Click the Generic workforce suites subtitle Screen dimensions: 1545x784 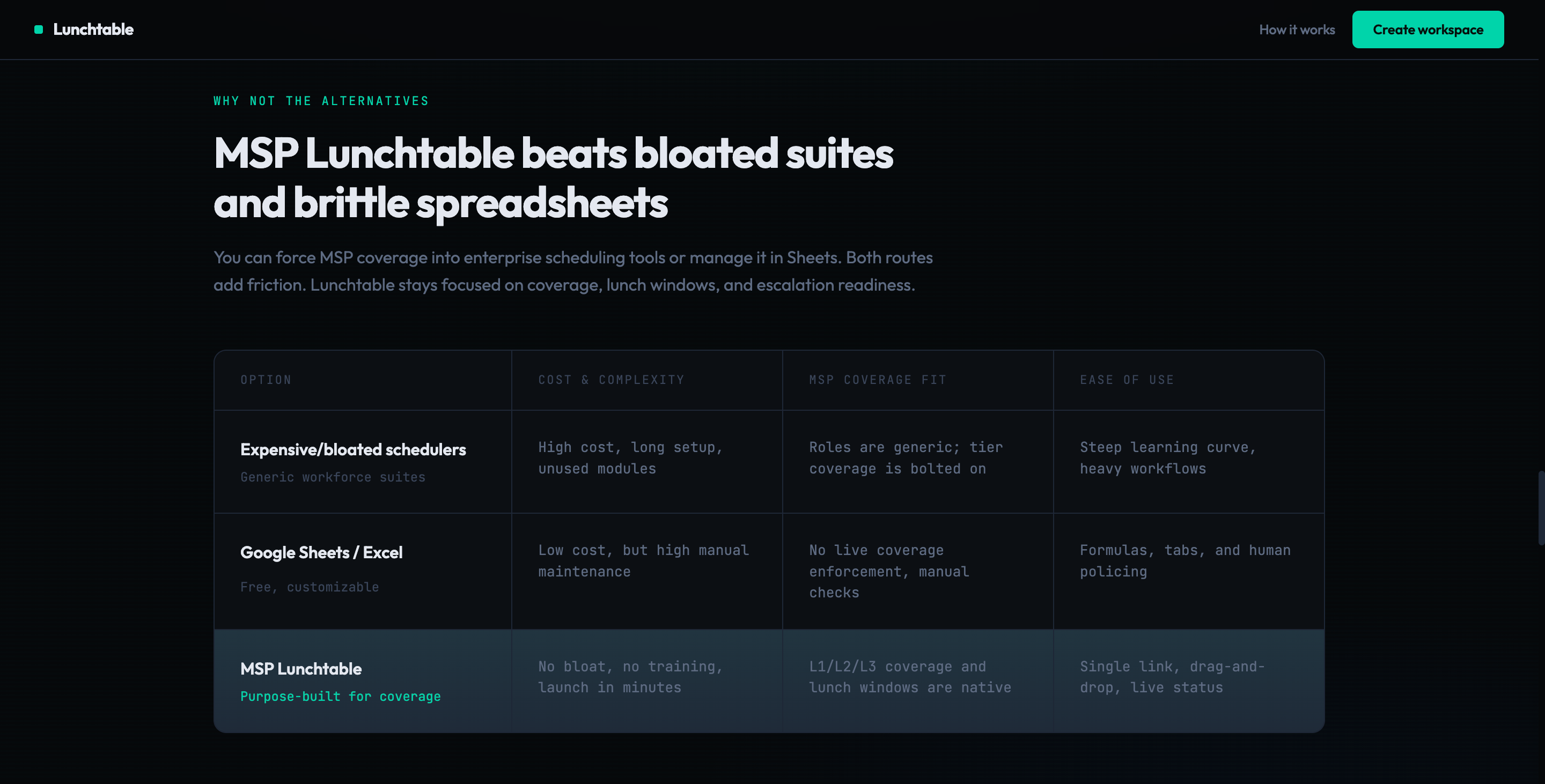click(332, 477)
